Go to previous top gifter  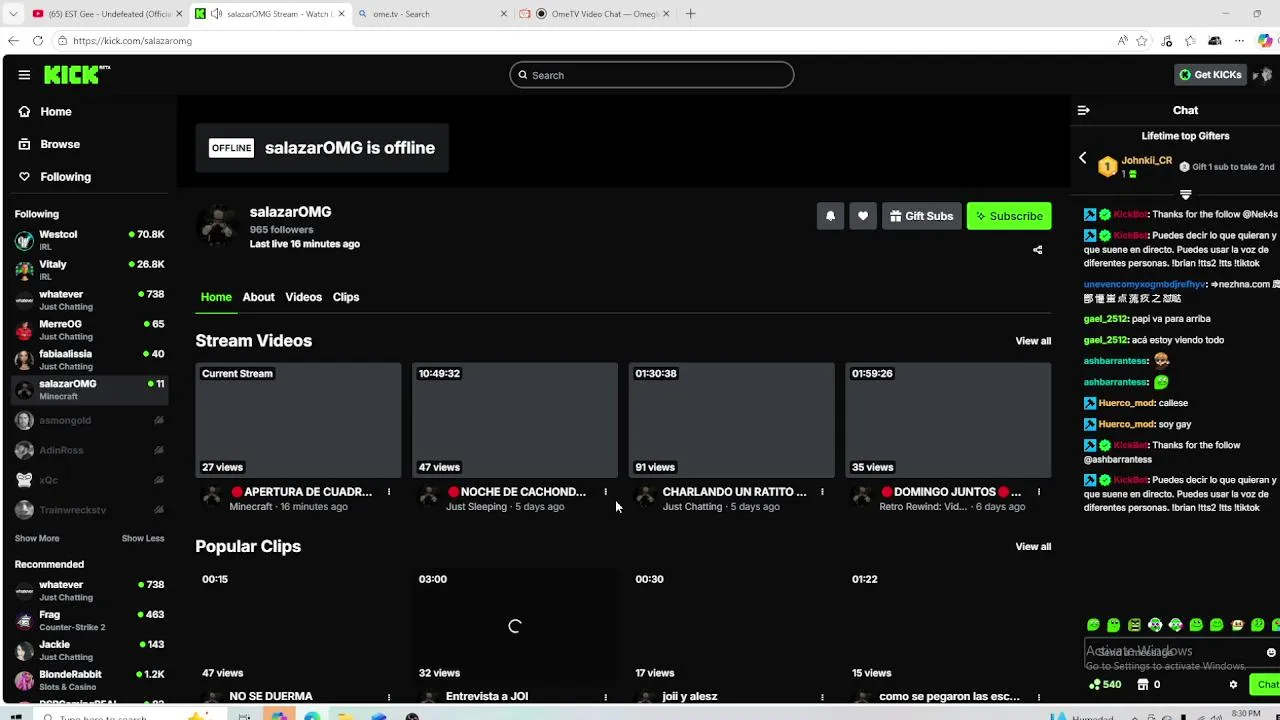(1082, 158)
